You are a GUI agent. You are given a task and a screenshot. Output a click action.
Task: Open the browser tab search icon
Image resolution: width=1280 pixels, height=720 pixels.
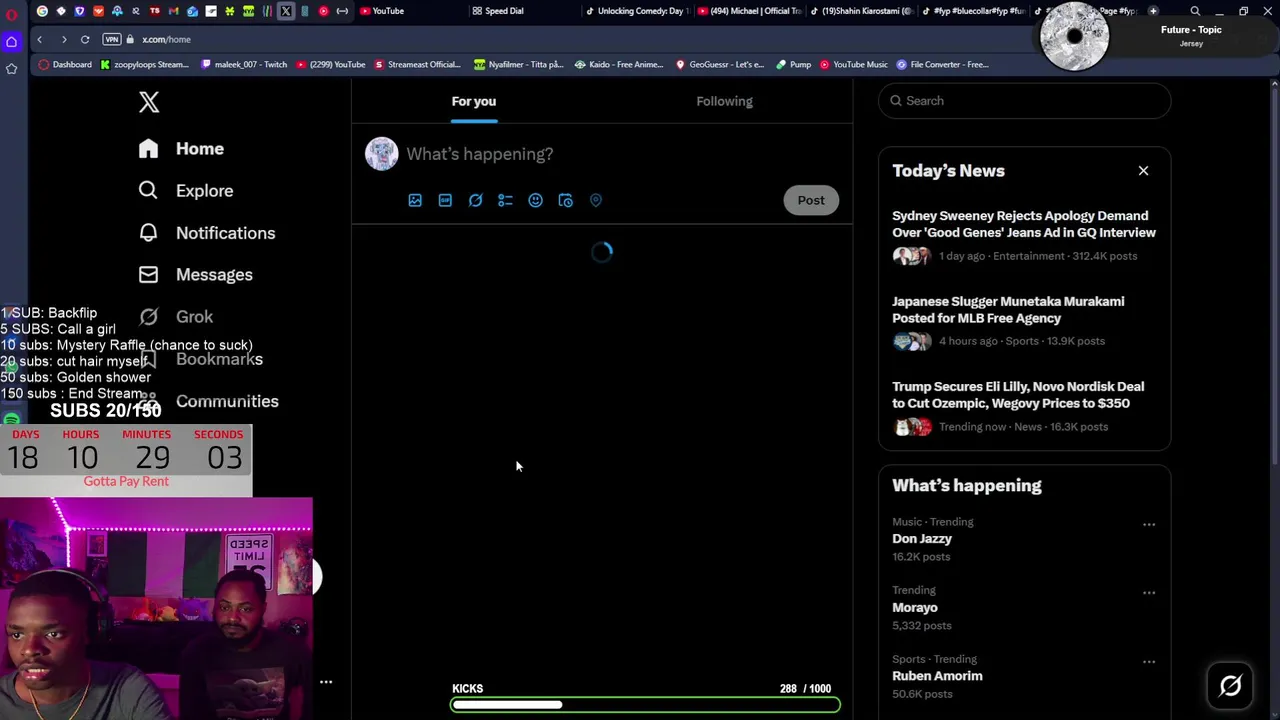[x=1195, y=11]
